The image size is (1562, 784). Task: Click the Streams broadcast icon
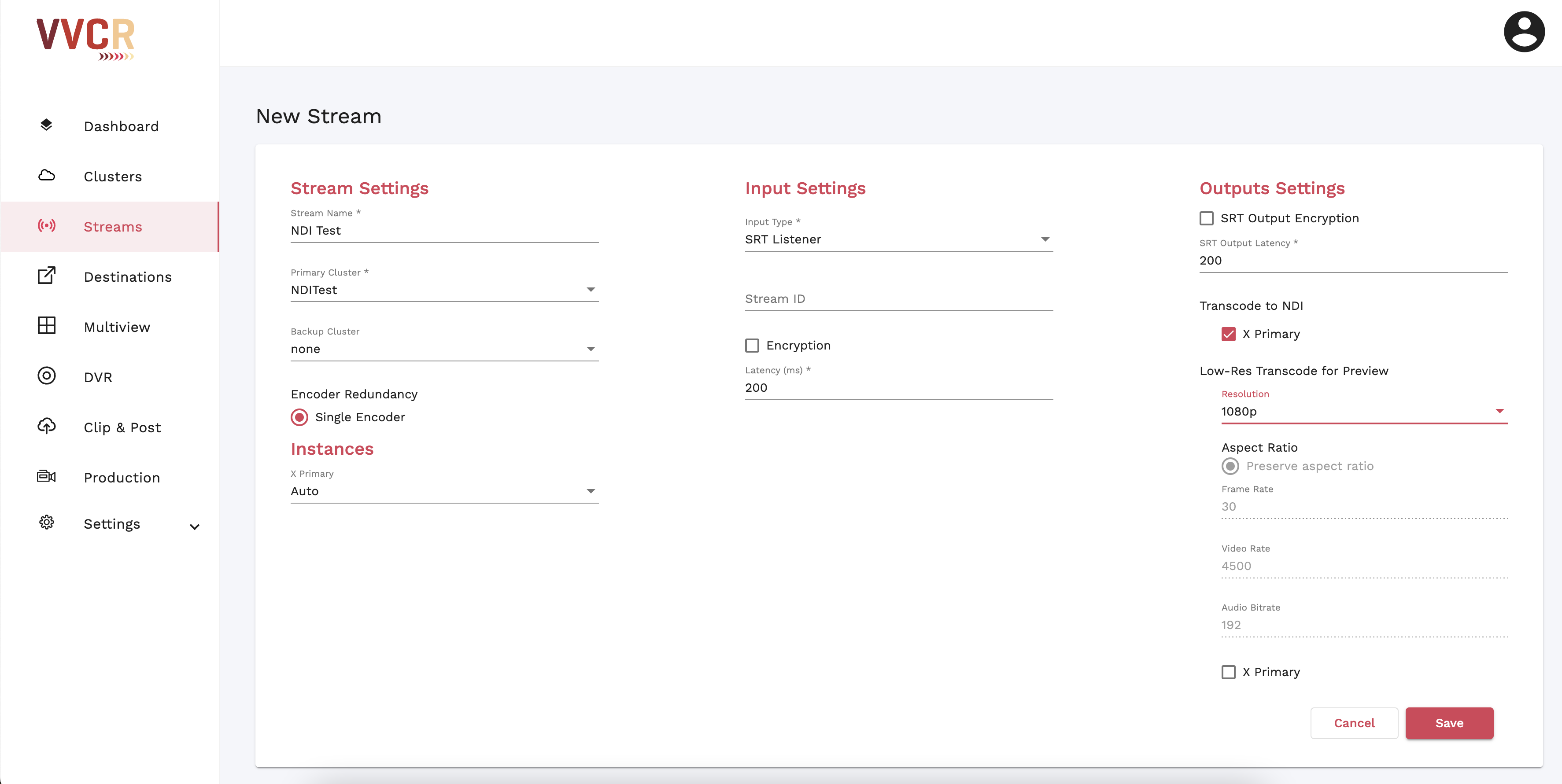(x=47, y=225)
